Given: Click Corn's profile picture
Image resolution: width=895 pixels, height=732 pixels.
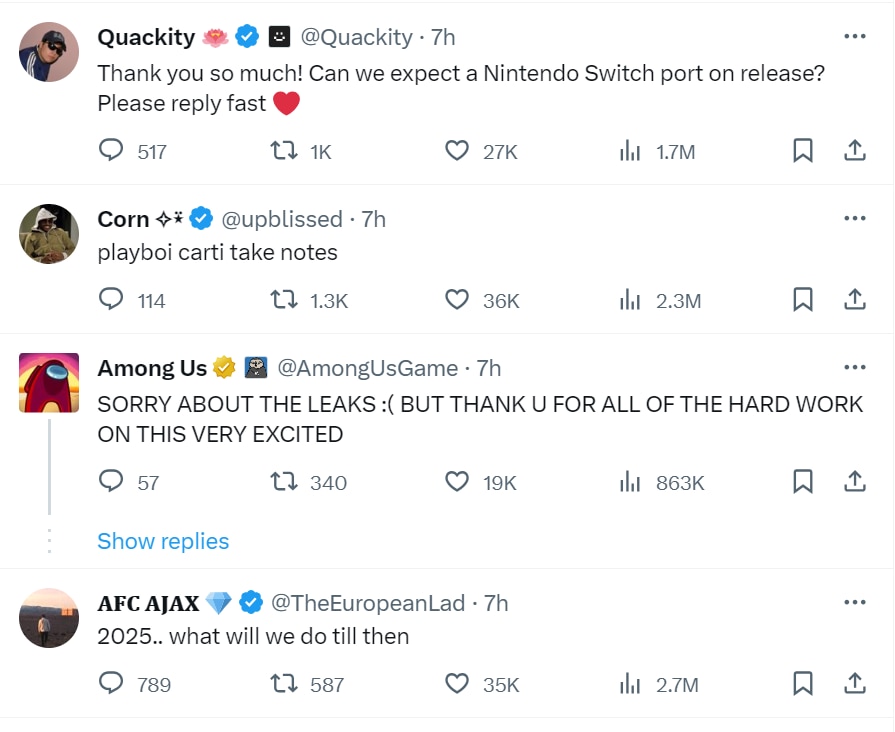Looking at the screenshot, I should click(49, 234).
